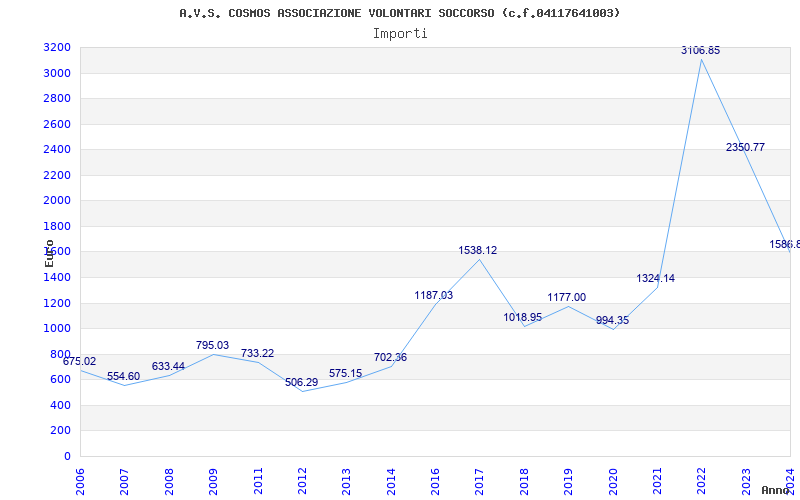Click the 795.03 data label
The image size is (800, 500).
click(212, 345)
